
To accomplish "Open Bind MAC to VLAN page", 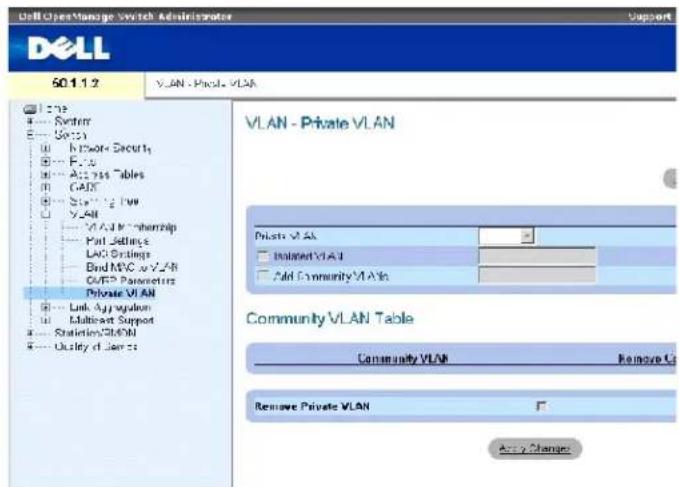I will coord(132,267).
